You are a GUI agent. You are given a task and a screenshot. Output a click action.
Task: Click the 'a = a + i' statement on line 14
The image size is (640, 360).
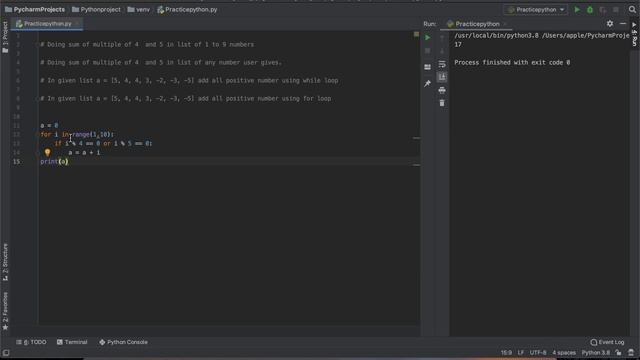tap(84, 152)
